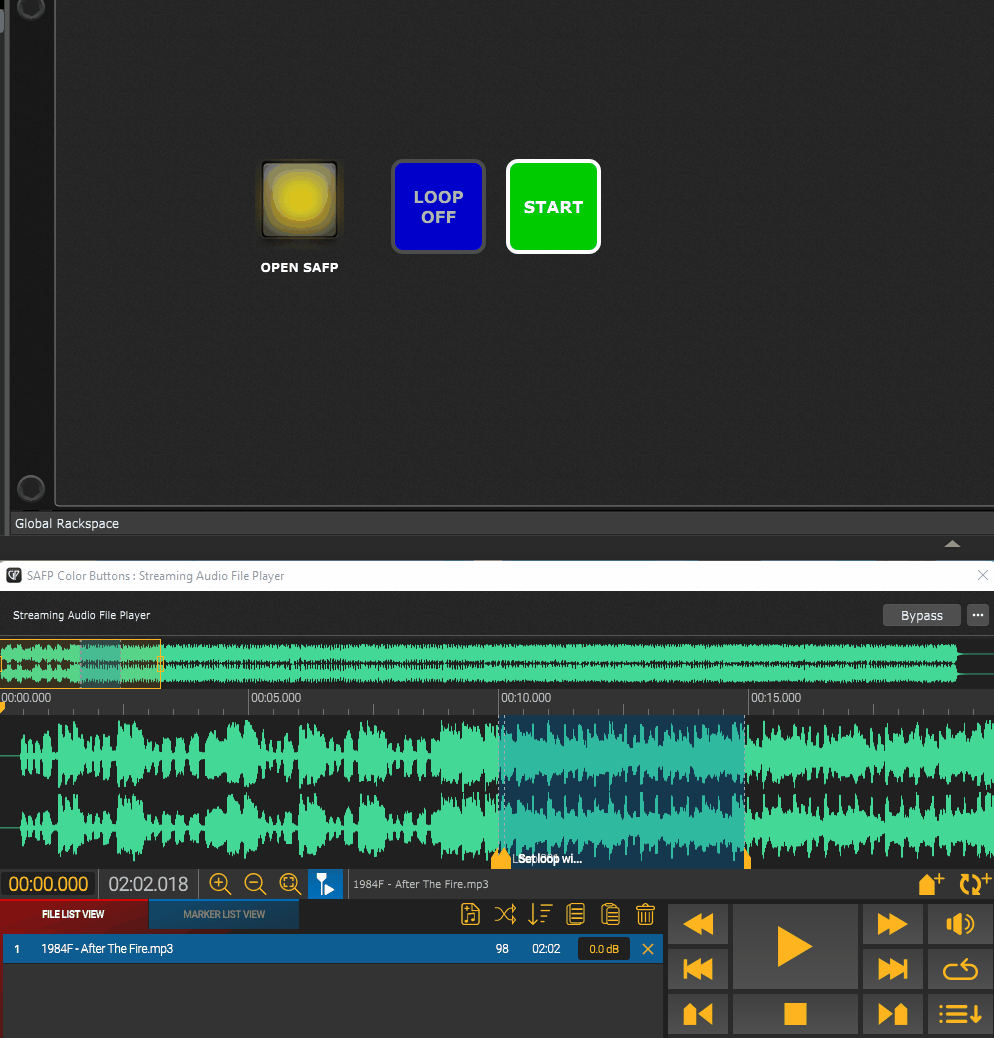Click the zoom-to-fit waveform icon
This screenshot has height=1038, width=994.
[x=289, y=884]
